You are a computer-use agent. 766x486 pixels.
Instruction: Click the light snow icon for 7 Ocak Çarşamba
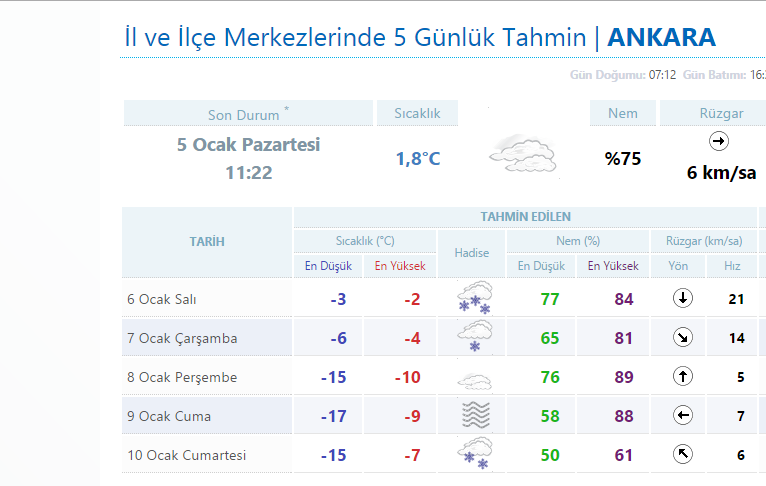474,336
